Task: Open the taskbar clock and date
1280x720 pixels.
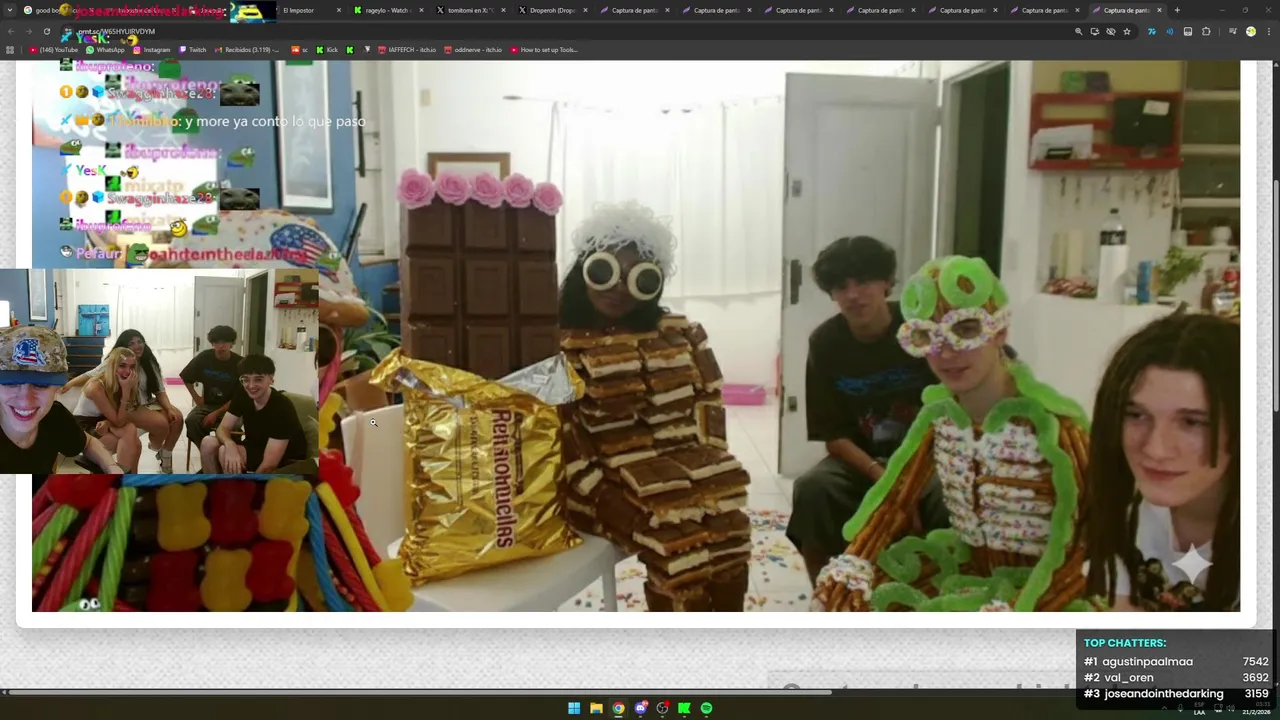Action: 1257,708
